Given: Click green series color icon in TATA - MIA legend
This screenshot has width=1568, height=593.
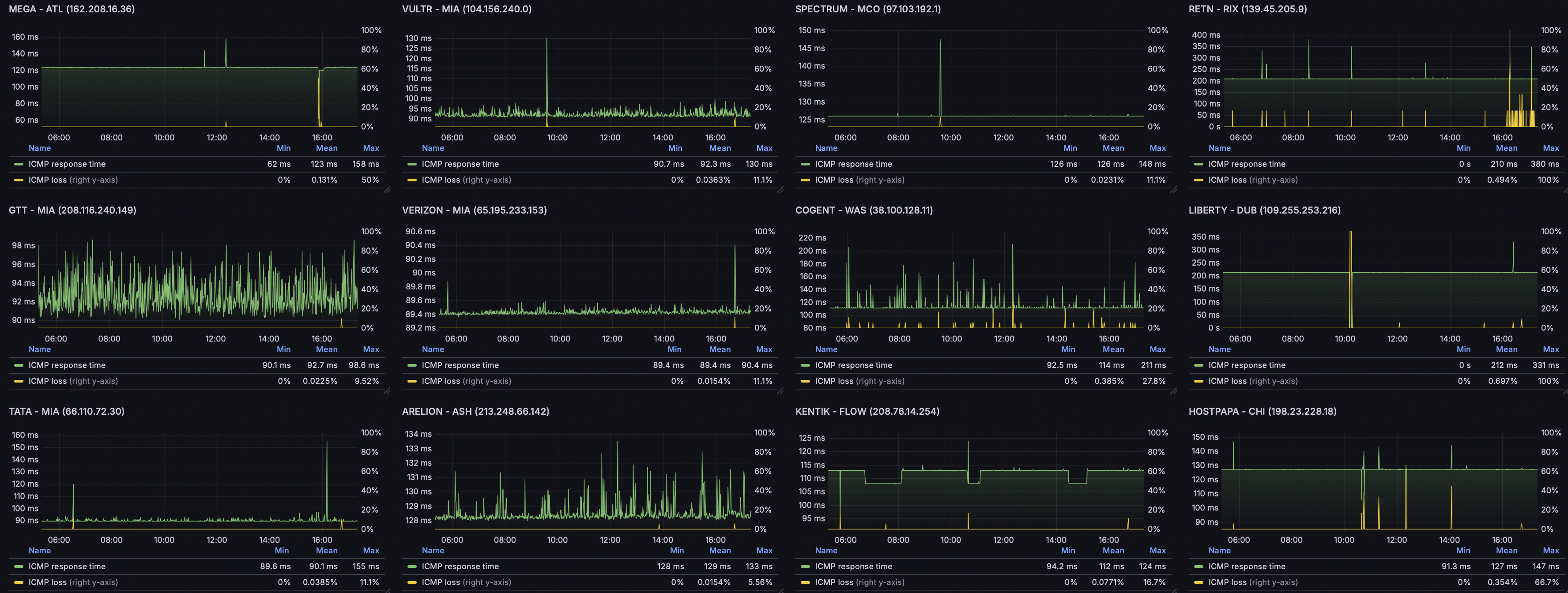Looking at the screenshot, I should [18, 566].
